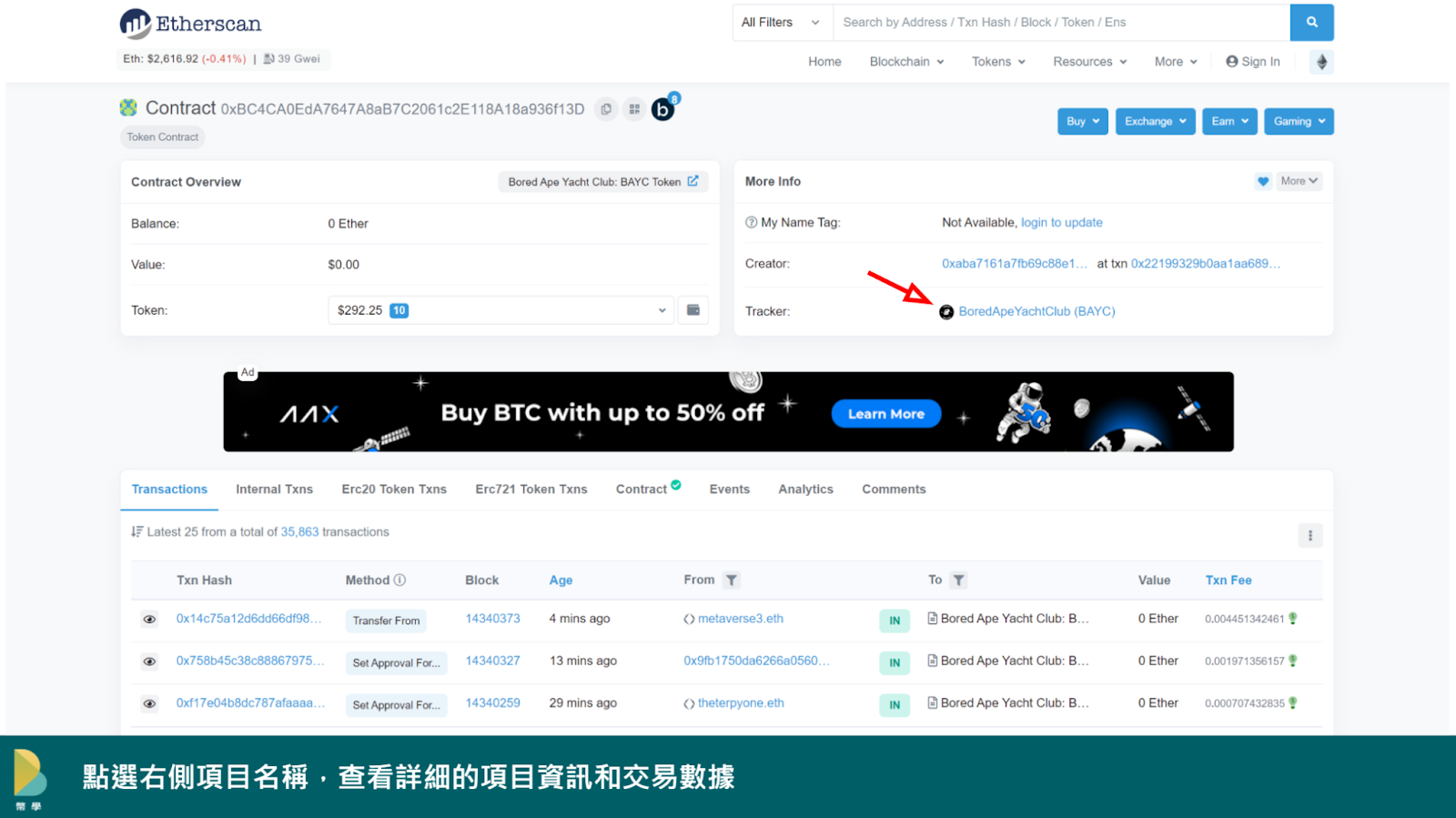Screen dimensions: 1456x818
Task: Click gas lightbulb icon for fee 0.004451342461
Action: 1292,619
